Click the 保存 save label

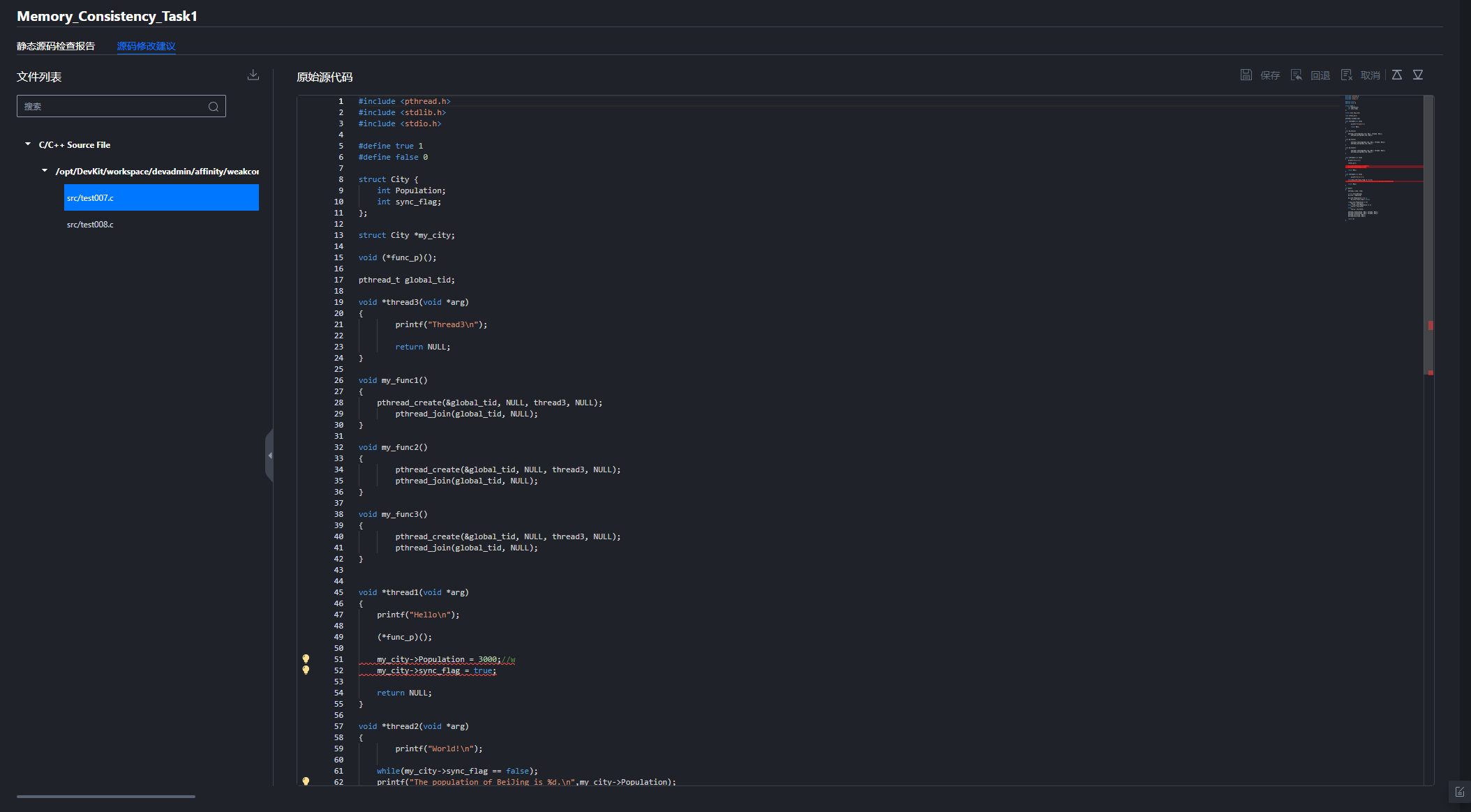[1270, 75]
